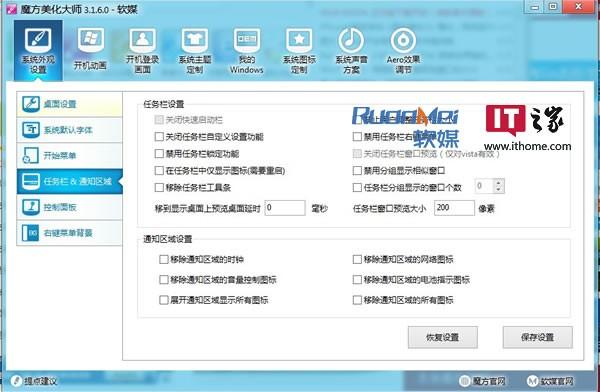Screen dimensions: 600x392
Task: Select 系统默认字体 in the sidebar
Action: pyautogui.click(x=70, y=130)
